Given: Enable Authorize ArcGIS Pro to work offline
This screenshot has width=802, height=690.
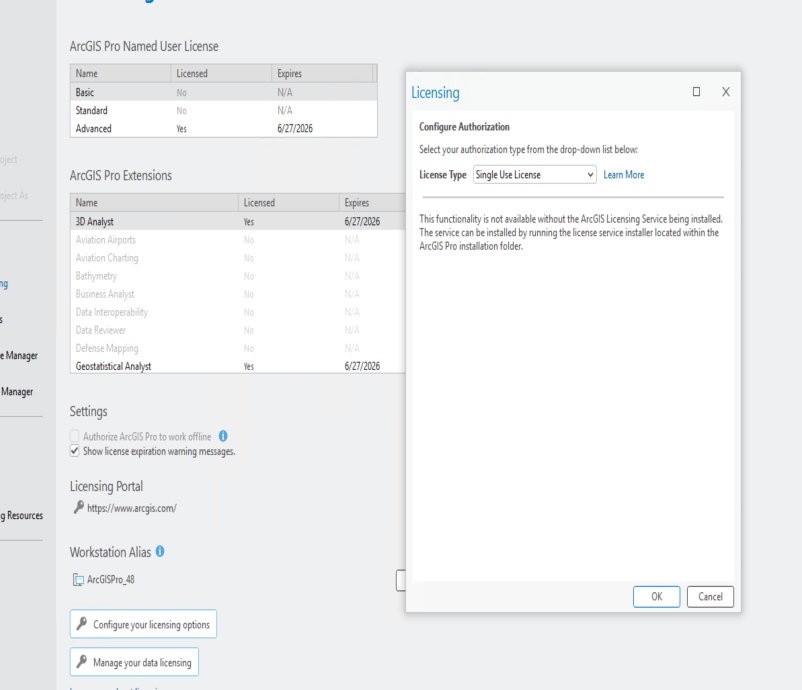Looking at the screenshot, I should (75, 436).
